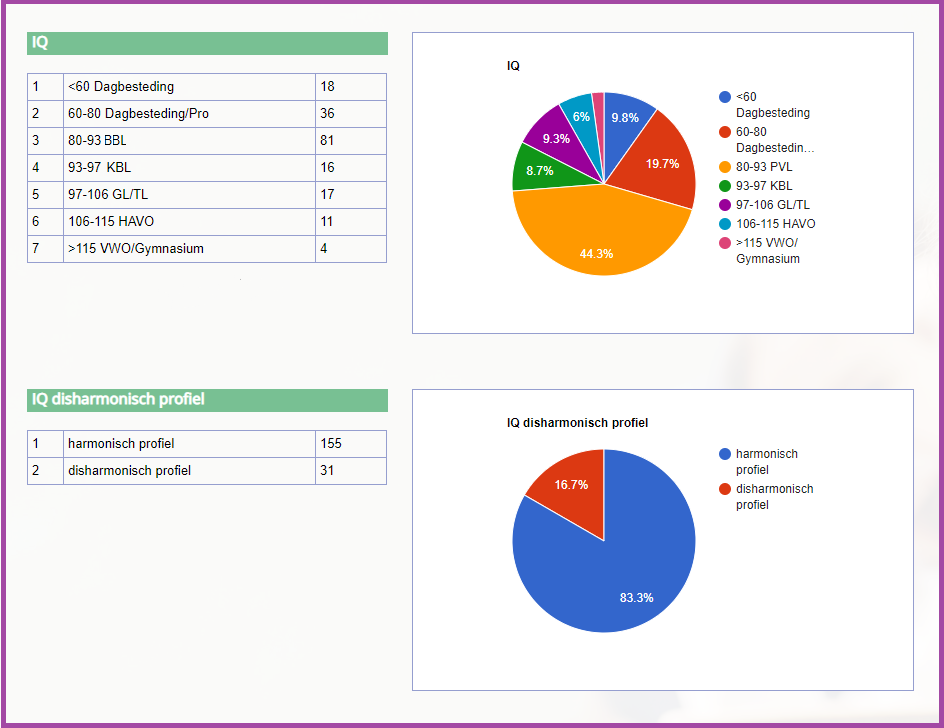Select the blue harmonisch profiel legend dot
The image size is (944, 728).
[x=725, y=454]
